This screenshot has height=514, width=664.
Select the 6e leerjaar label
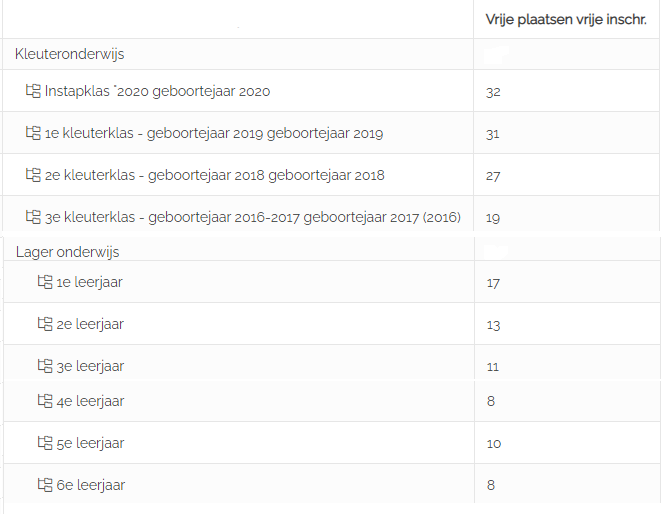[x=91, y=485]
